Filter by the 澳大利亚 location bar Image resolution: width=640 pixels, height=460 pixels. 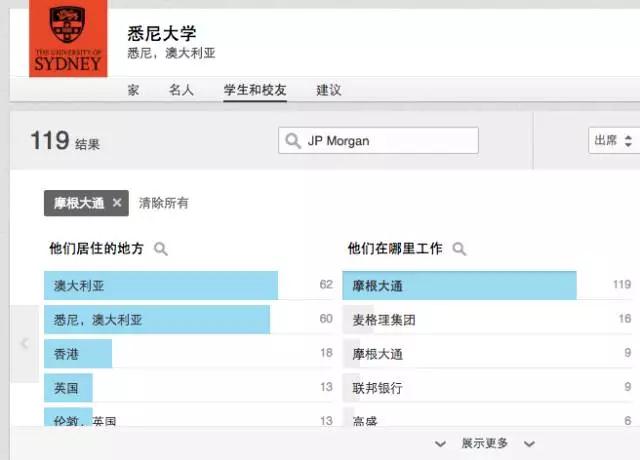point(160,285)
